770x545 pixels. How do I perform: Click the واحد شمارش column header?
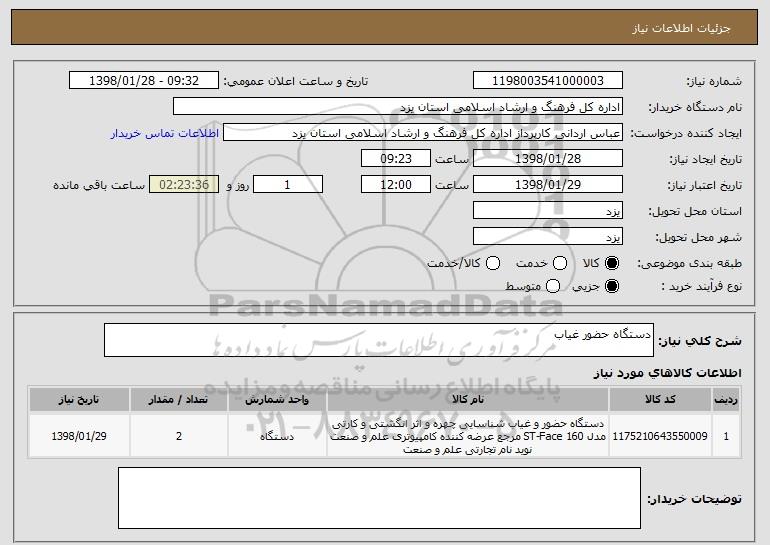pyautogui.click(x=277, y=400)
